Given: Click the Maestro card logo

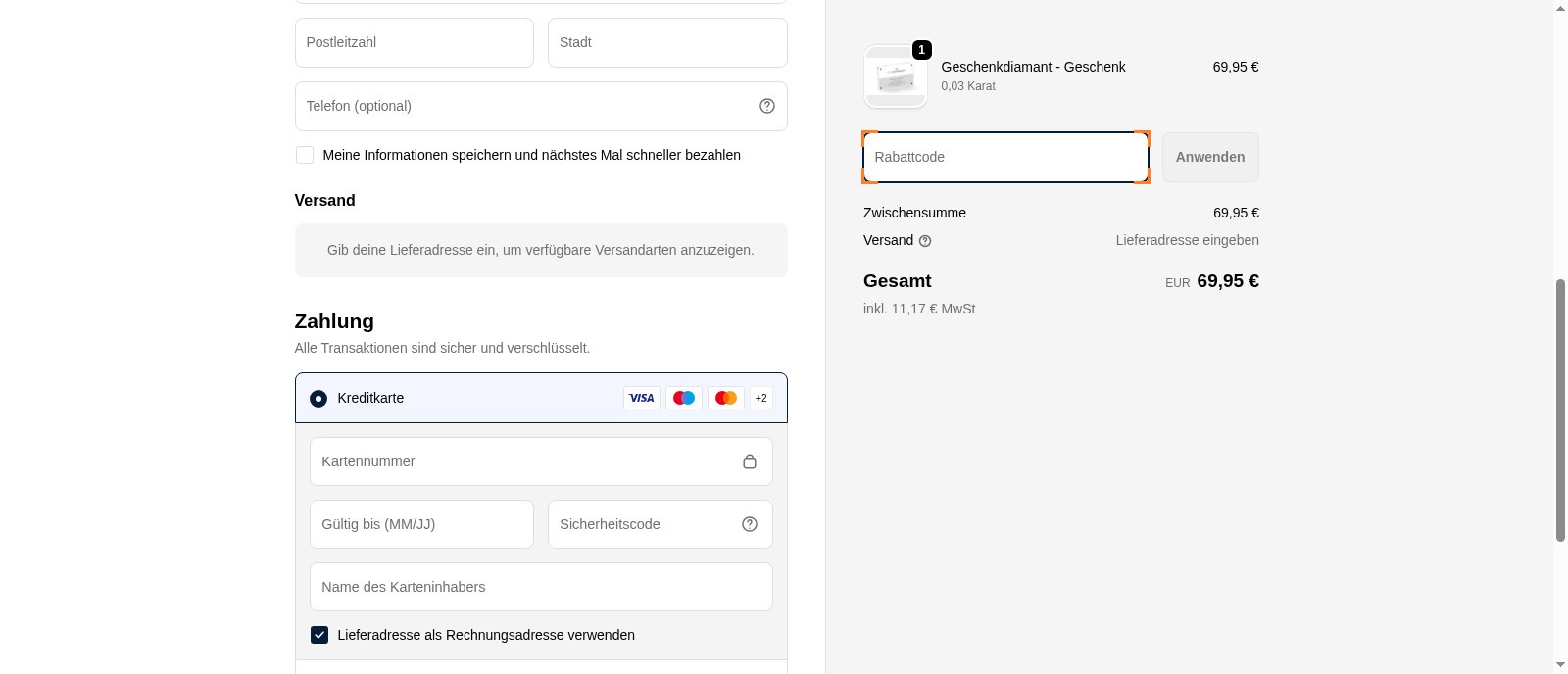Looking at the screenshot, I should 684,398.
